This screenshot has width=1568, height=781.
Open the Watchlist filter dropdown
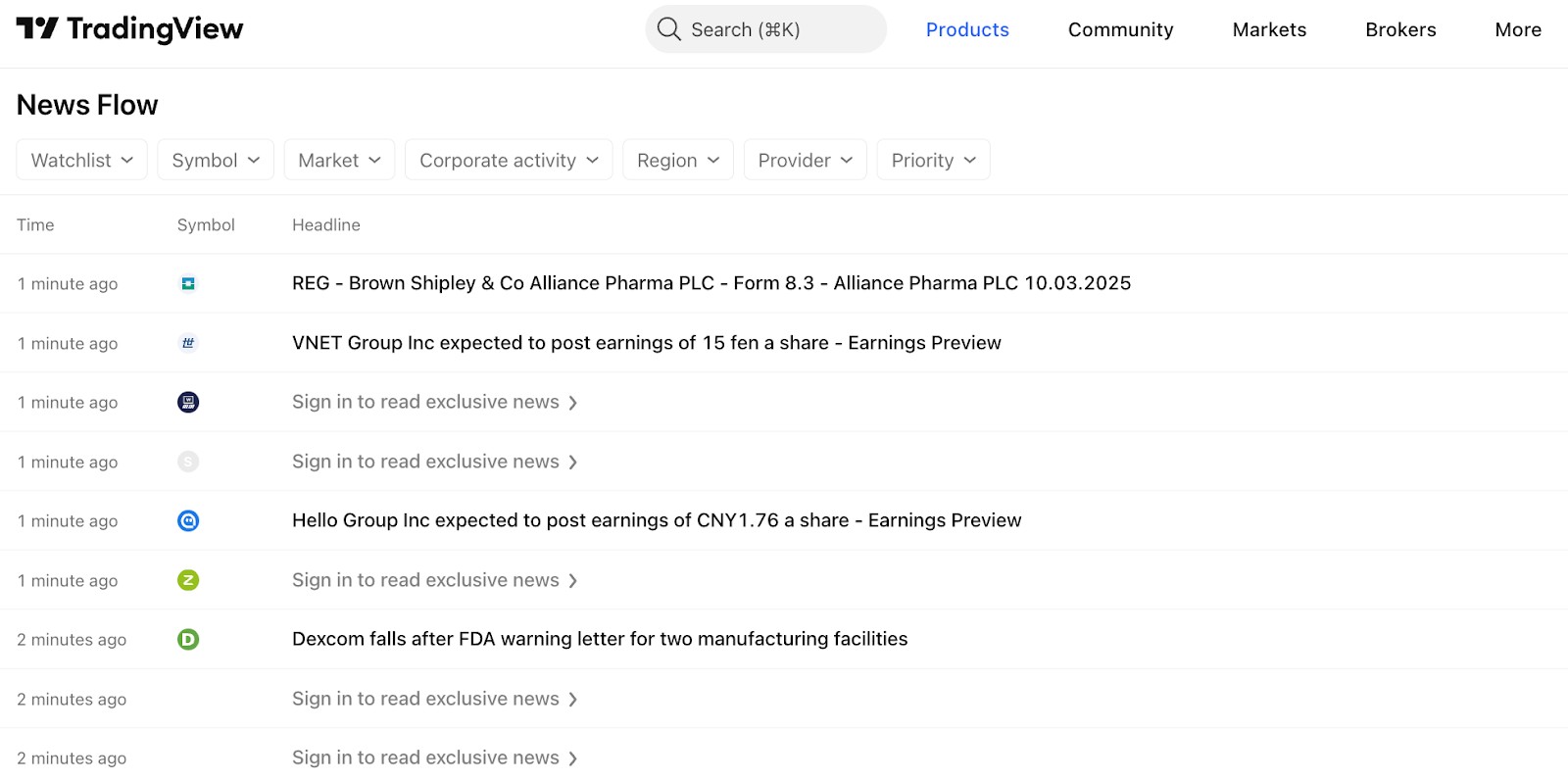coord(81,160)
